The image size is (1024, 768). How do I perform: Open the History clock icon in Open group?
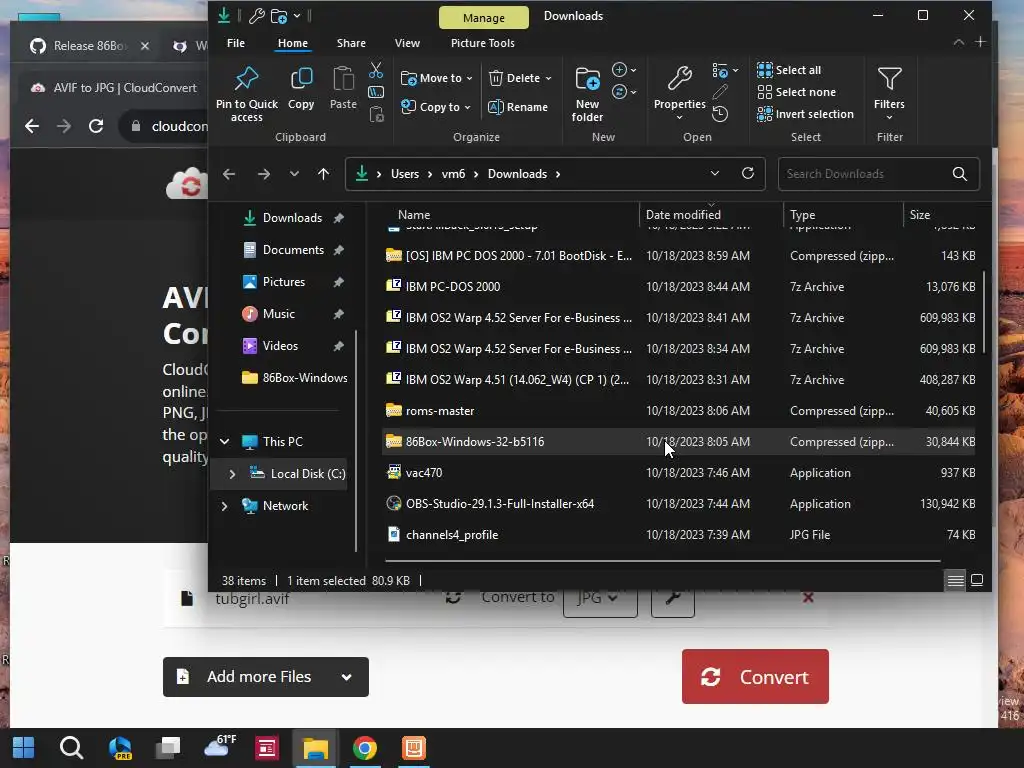click(720, 114)
